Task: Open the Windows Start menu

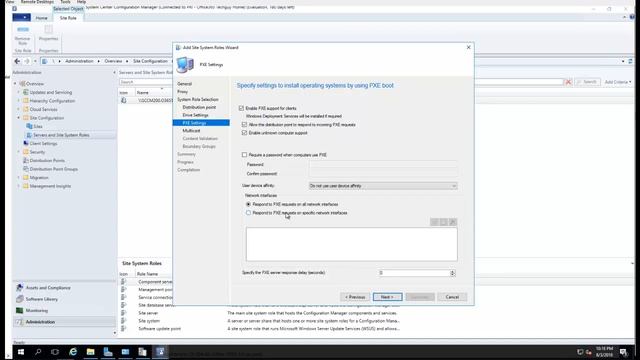Action: click(21, 352)
